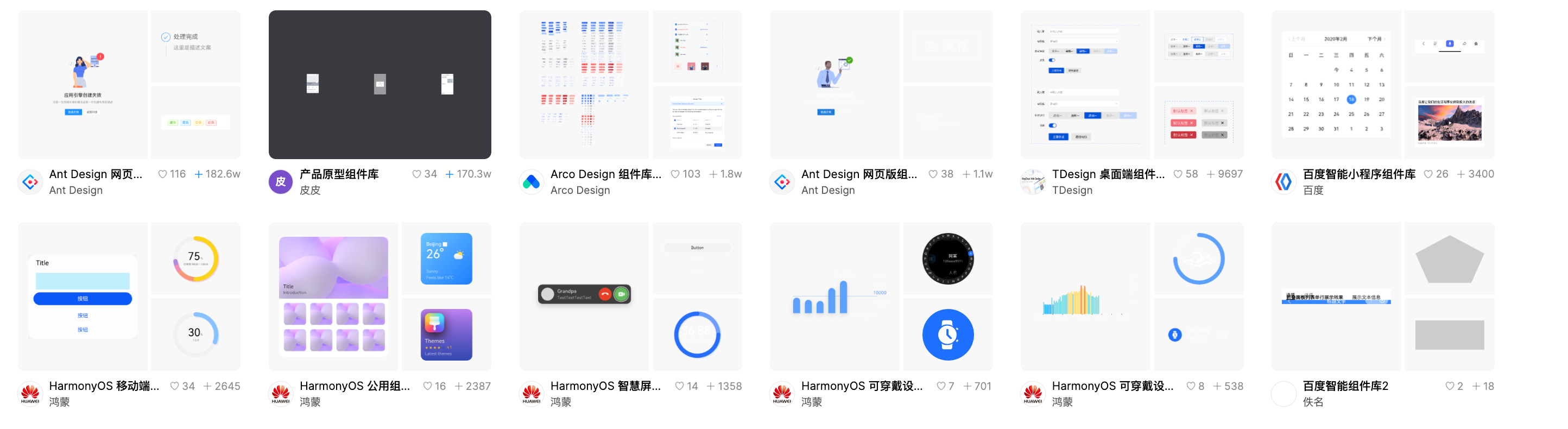This screenshot has height=429, width=1568.
Task: Click the plus icon beside 182.6w
Action: [198, 174]
